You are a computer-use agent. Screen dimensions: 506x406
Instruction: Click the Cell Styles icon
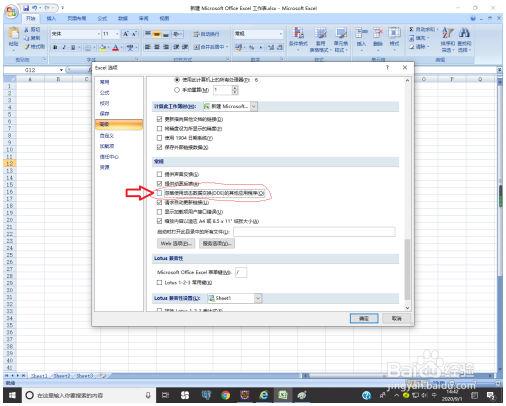pyautogui.click(x=341, y=34)
